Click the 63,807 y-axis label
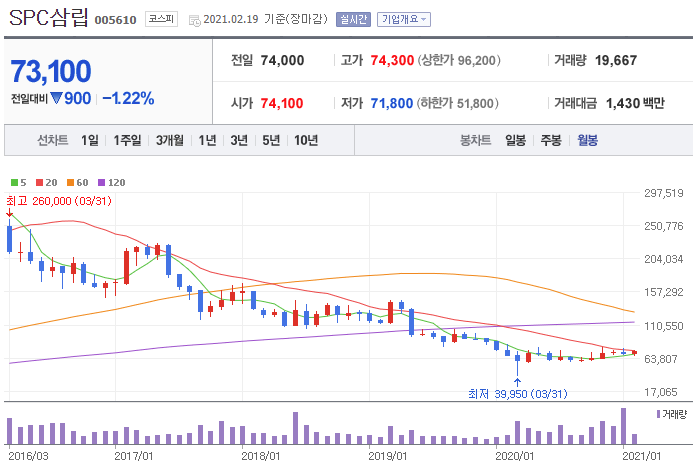693x469 pixels. 661,359
